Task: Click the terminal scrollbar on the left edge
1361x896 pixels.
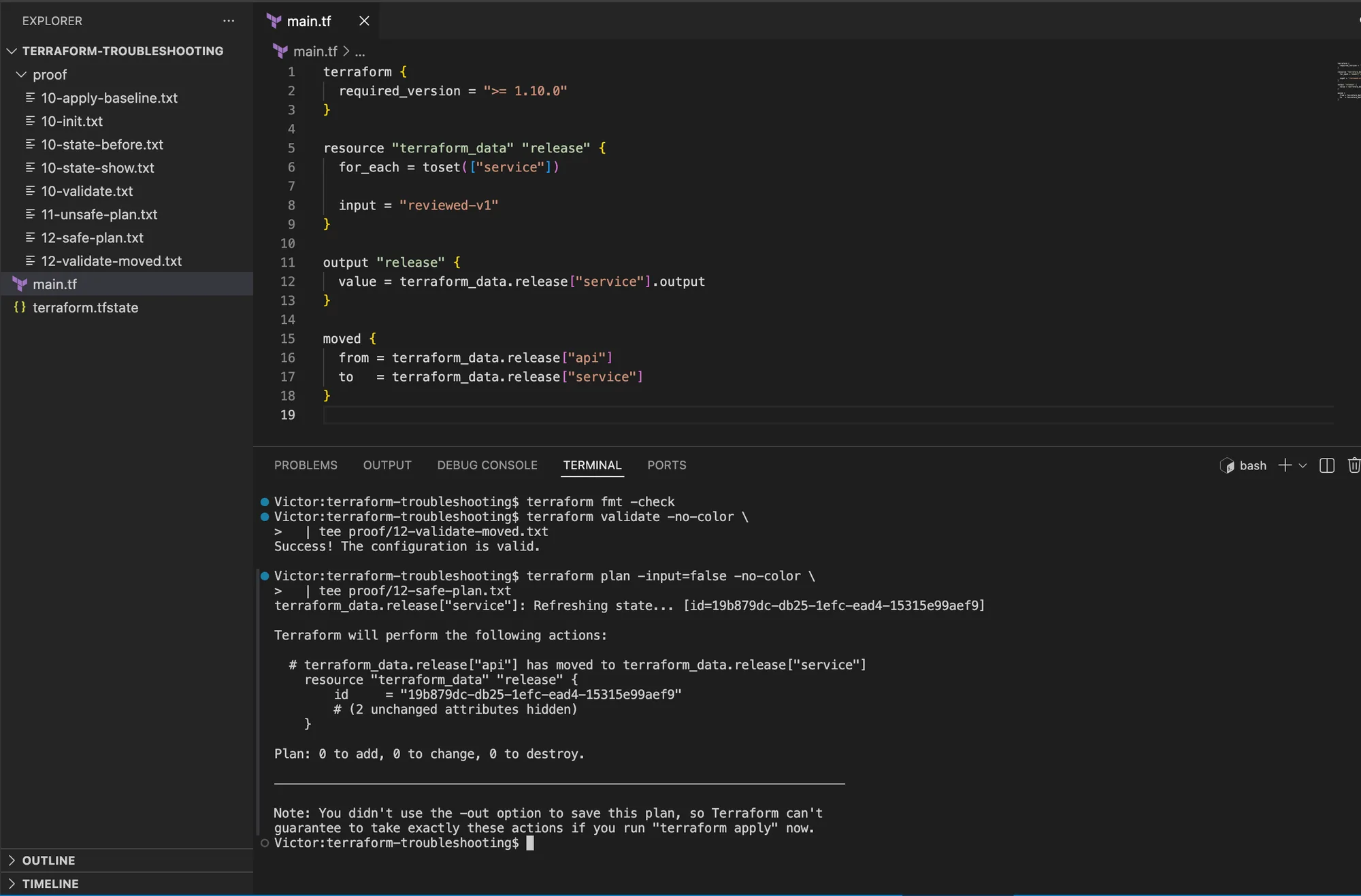Action: click(257, 703)
